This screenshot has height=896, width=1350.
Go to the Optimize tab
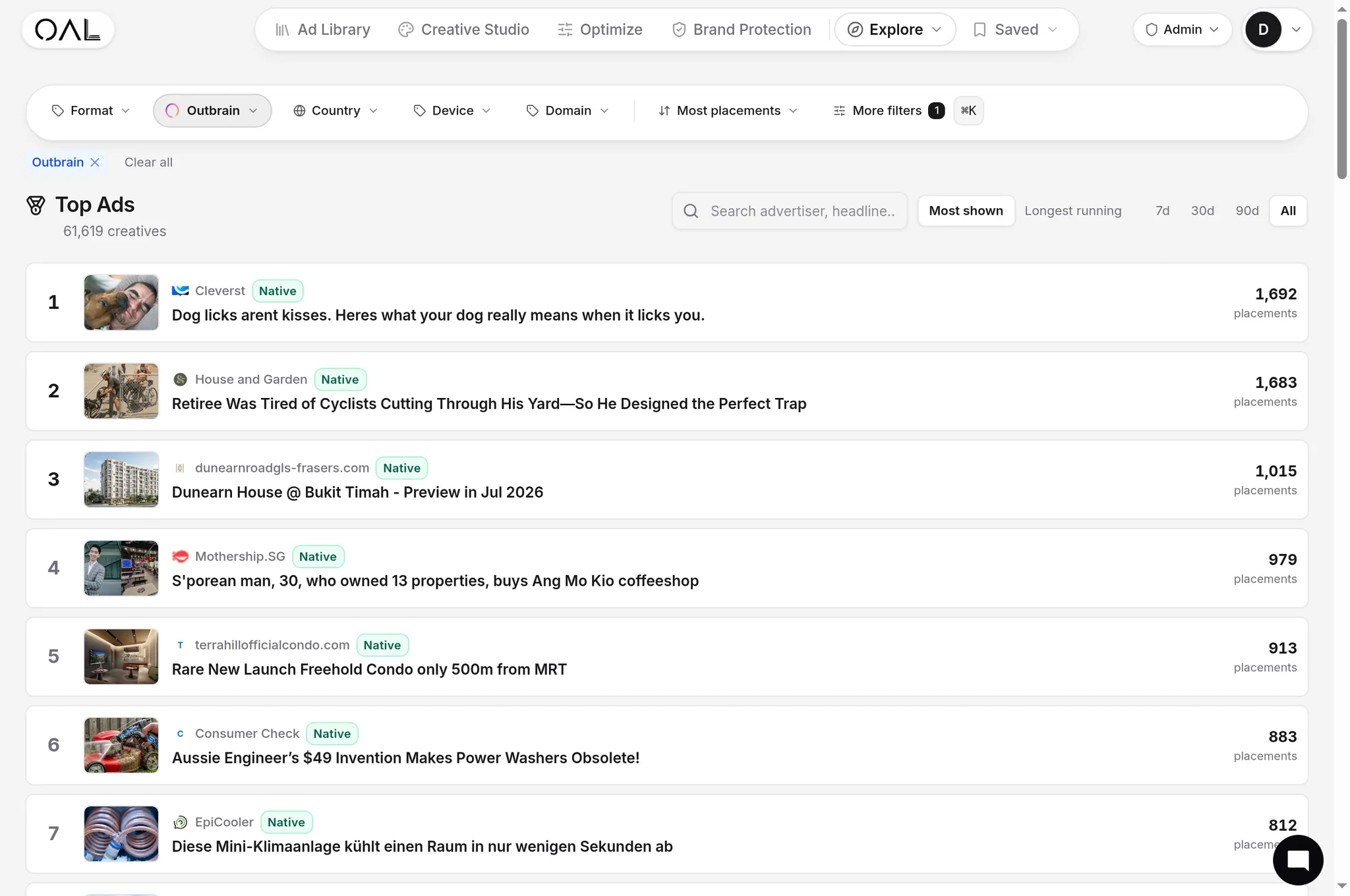600,30
